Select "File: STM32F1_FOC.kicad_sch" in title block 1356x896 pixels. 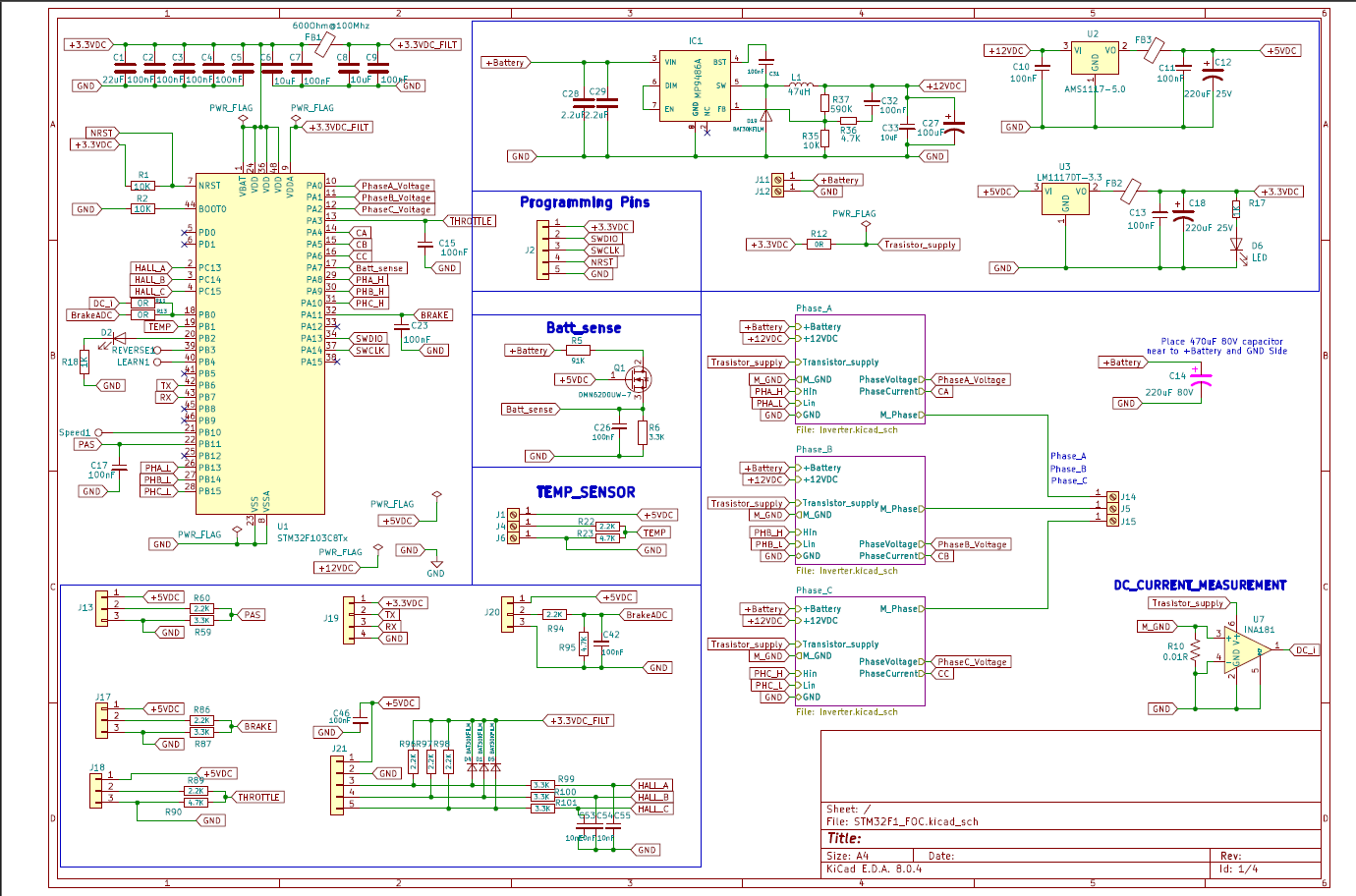point(902,821)
